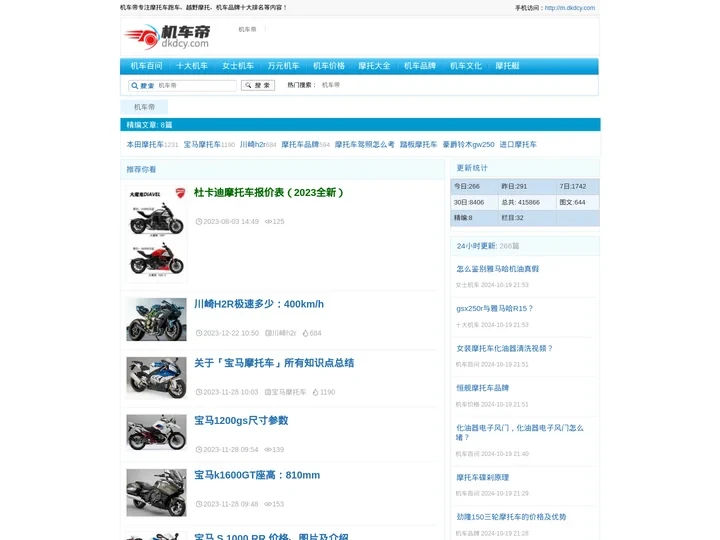This screenshot has height=540, width=720.
Task: Open sidebar article 女装摩托车化油器清洗视频？
Action: (505, 349)
